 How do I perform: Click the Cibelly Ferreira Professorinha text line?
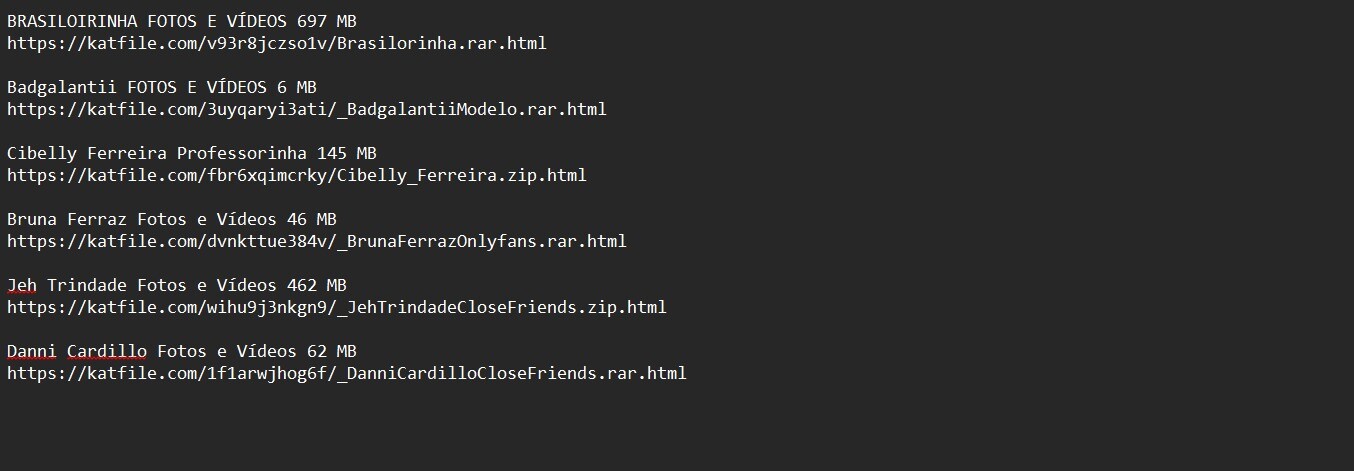[x=191, y=153]
